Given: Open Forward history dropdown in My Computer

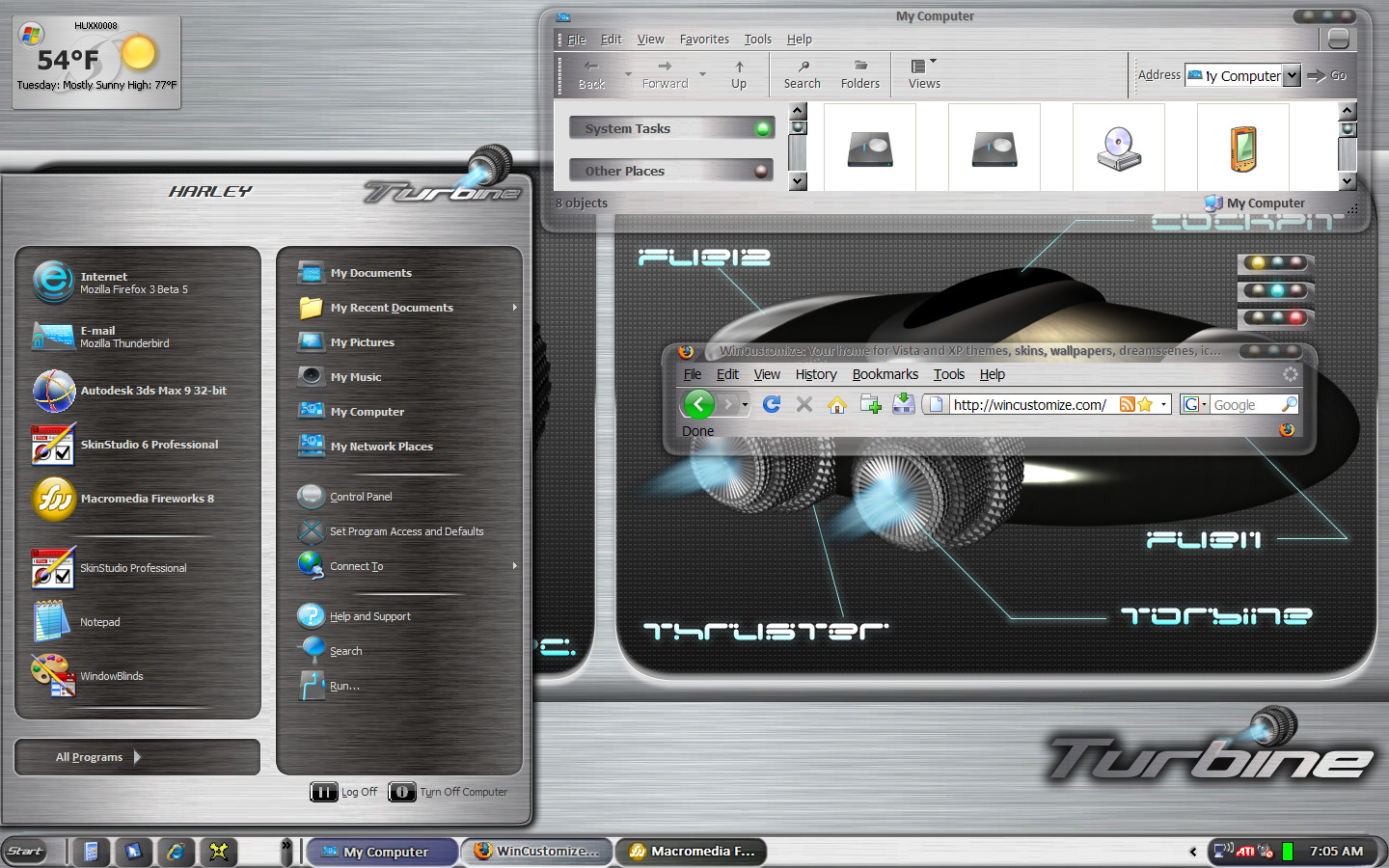Looking at the screenshot, I should point(702,74).
